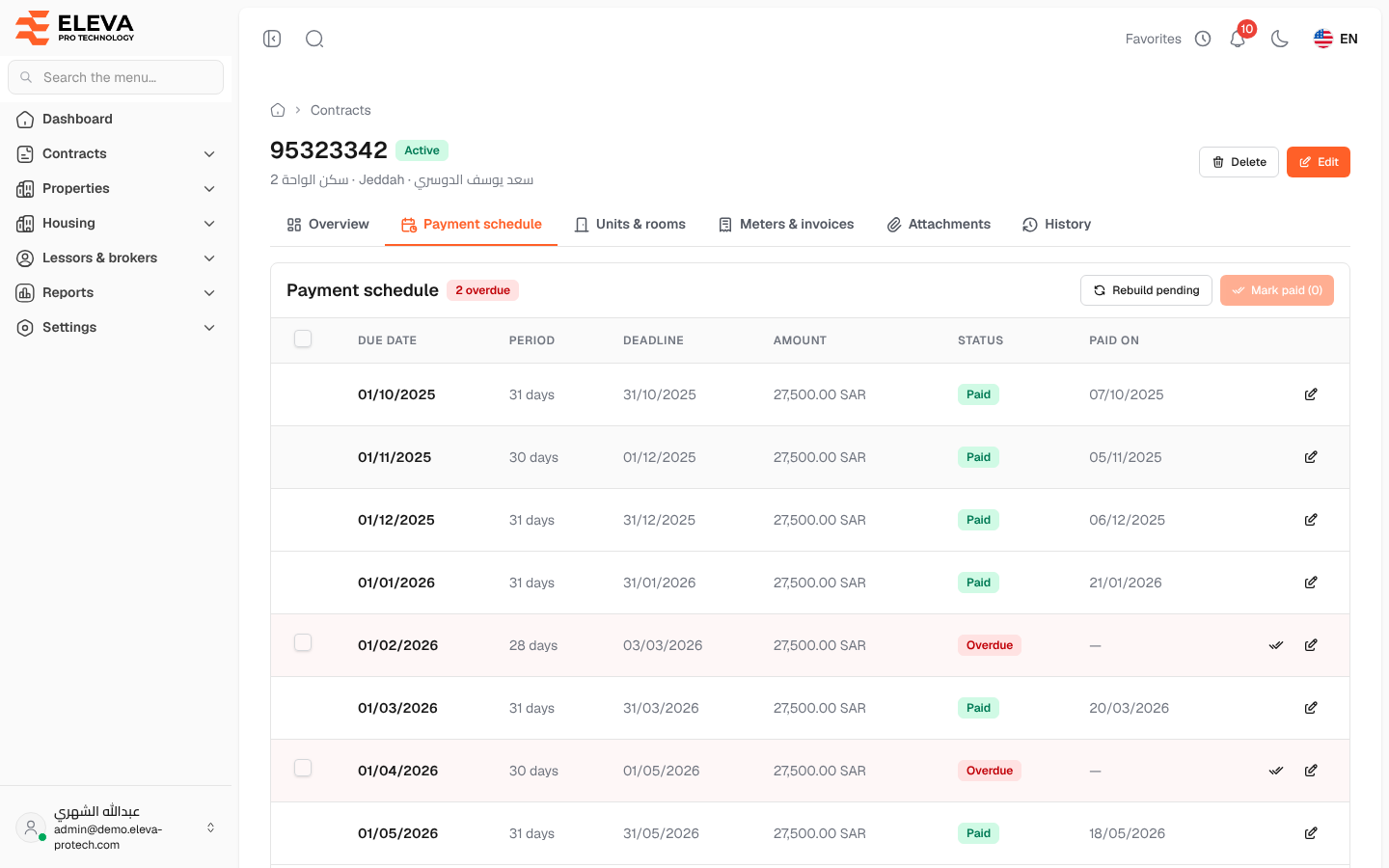Open the EN language selector

(1336, 39)
